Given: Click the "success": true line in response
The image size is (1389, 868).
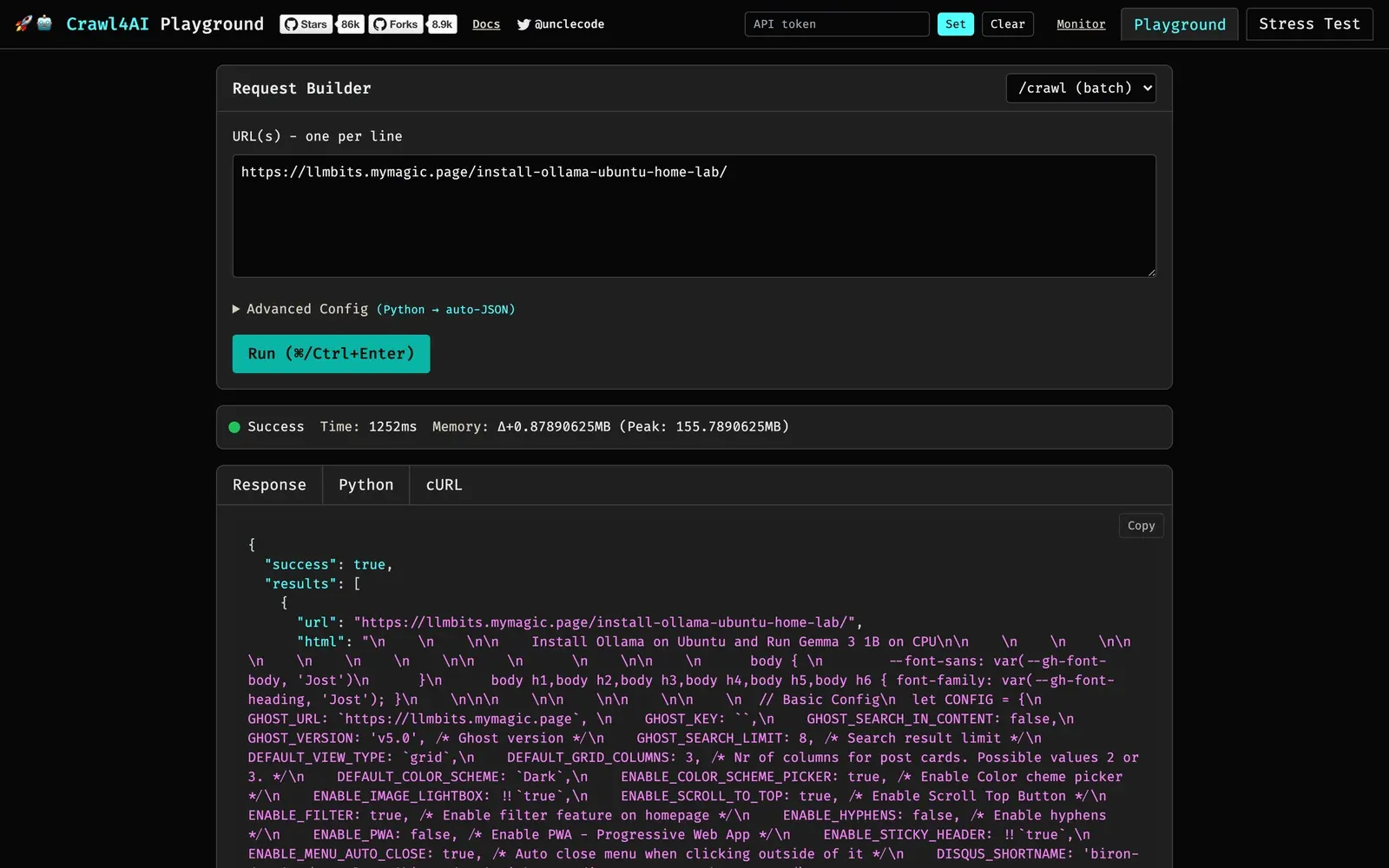Looking at the screenshot, I should coord(329,565).
